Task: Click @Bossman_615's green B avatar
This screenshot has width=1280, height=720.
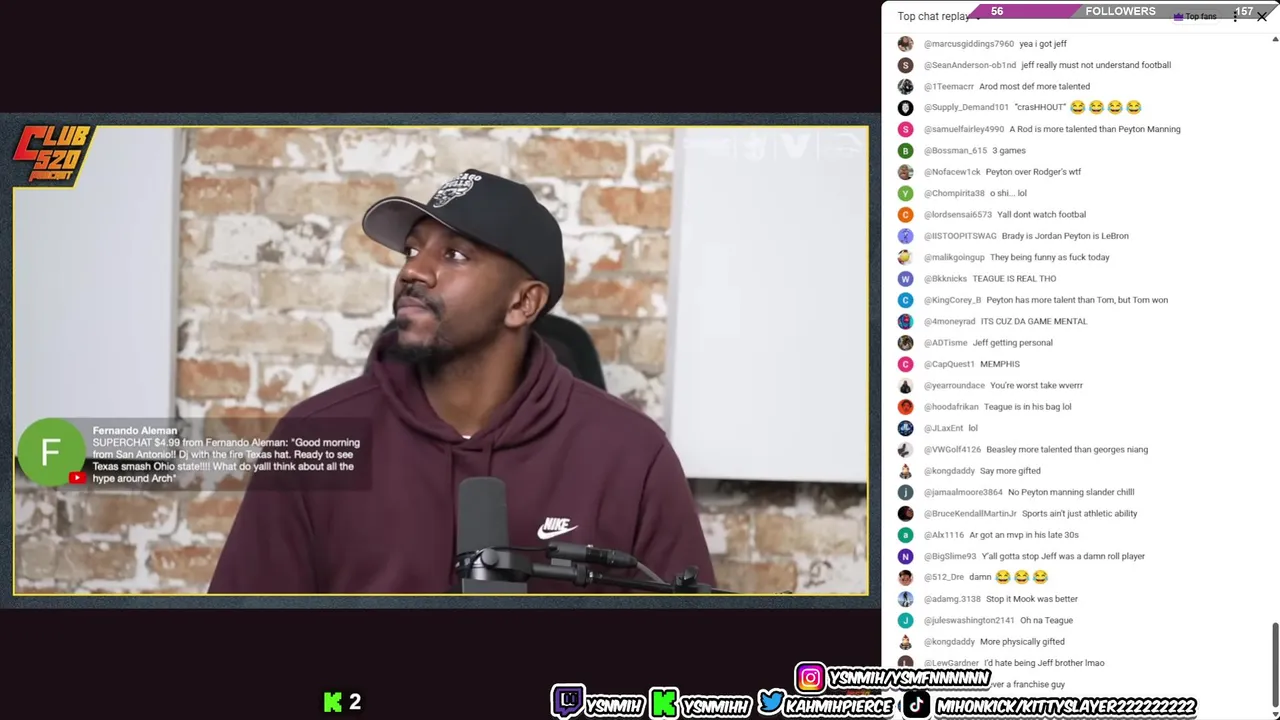Action: [905, 150]
